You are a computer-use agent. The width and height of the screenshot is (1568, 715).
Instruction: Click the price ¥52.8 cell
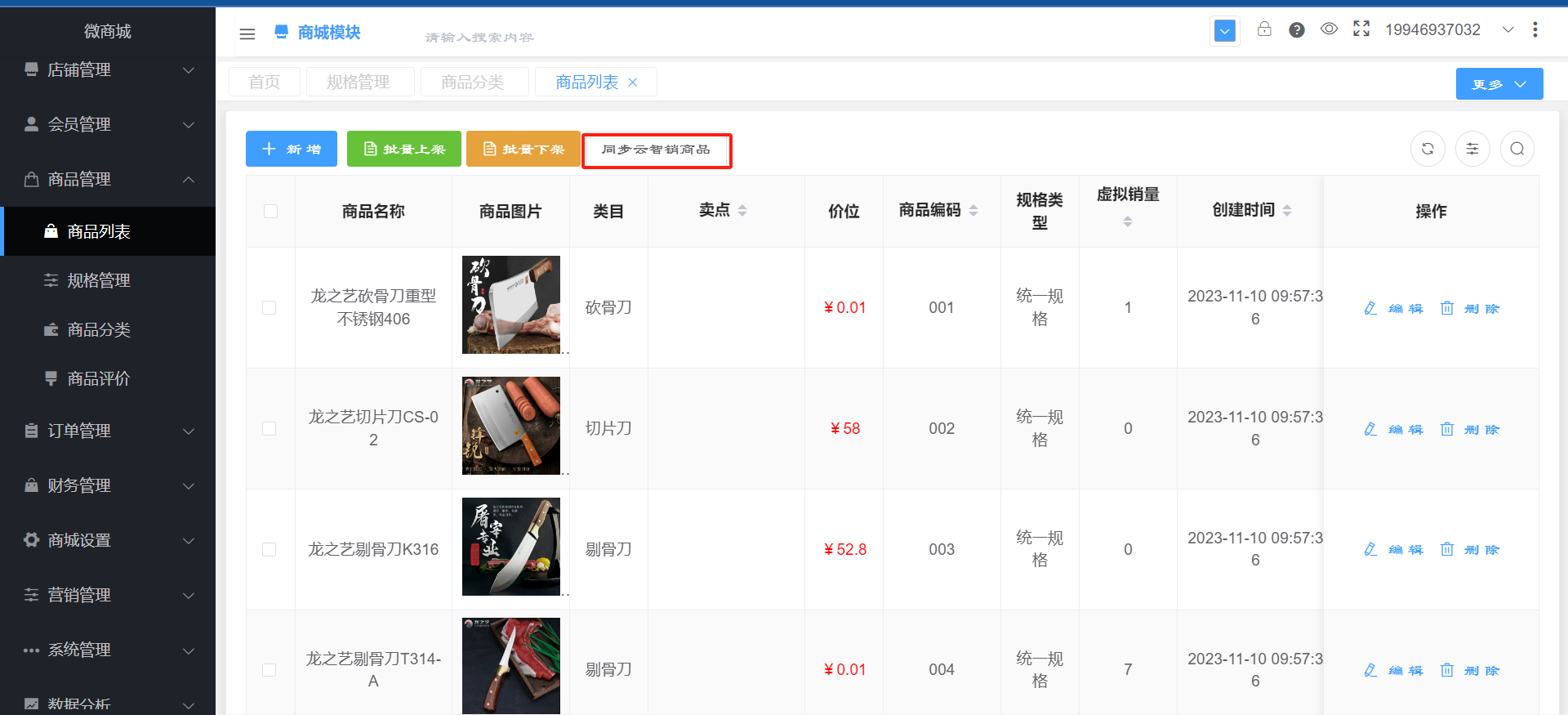[x=845, y=550]
